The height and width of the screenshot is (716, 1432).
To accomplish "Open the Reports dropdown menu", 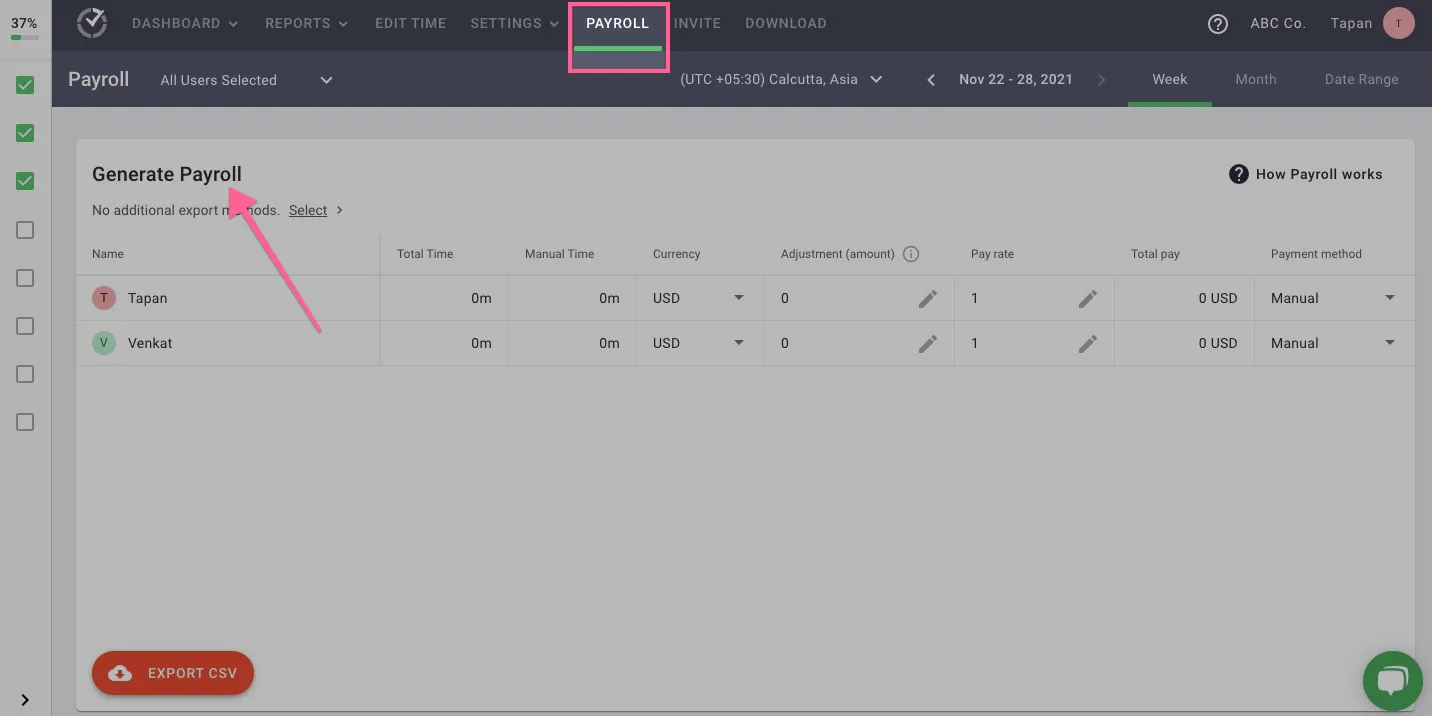I will (x=307, y=23).
